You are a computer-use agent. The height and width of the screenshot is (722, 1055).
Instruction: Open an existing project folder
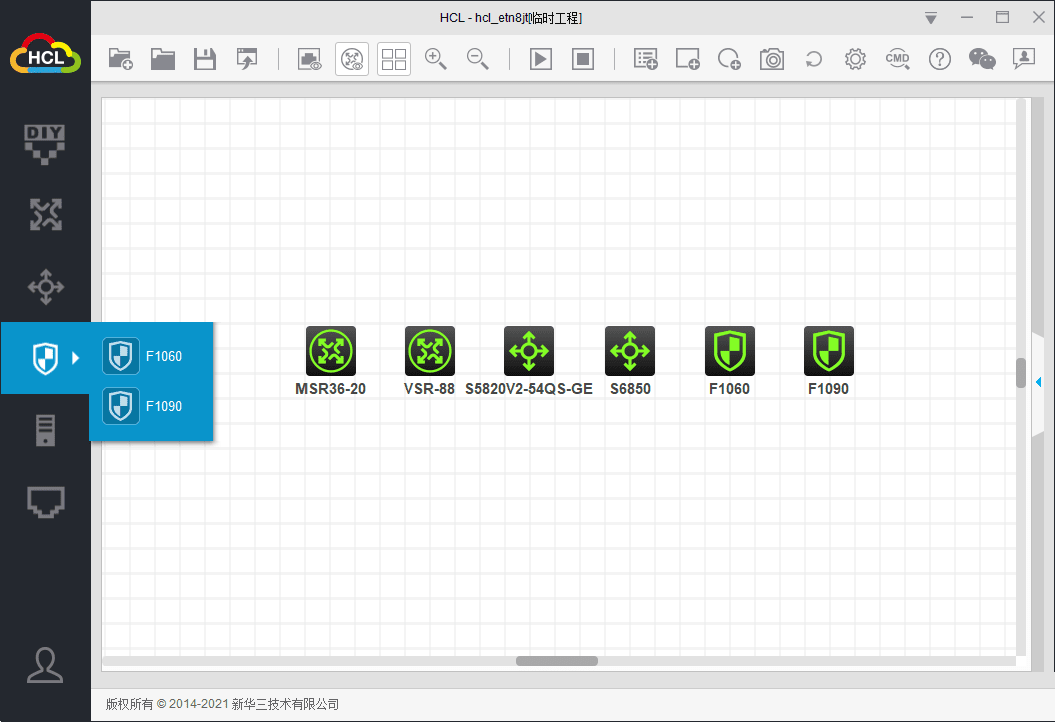163,59
